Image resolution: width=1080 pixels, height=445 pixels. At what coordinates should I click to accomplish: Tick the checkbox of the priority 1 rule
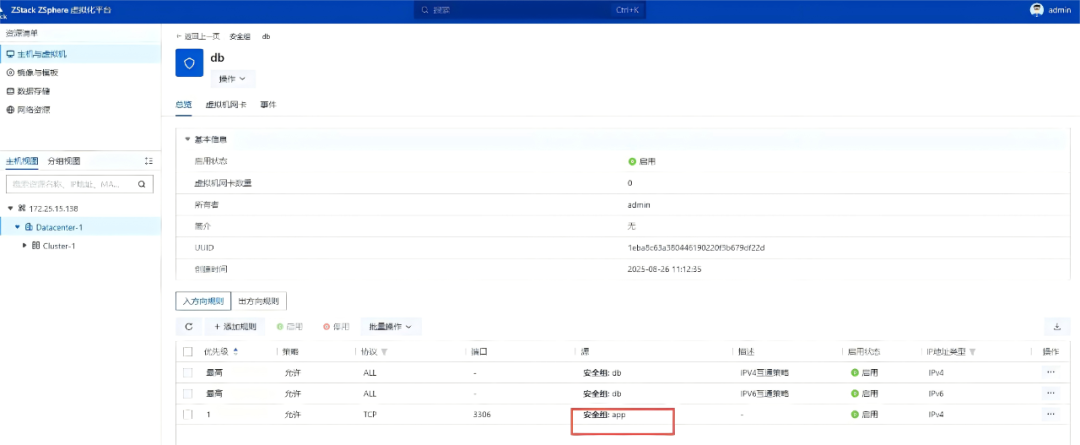coord(188,415)
